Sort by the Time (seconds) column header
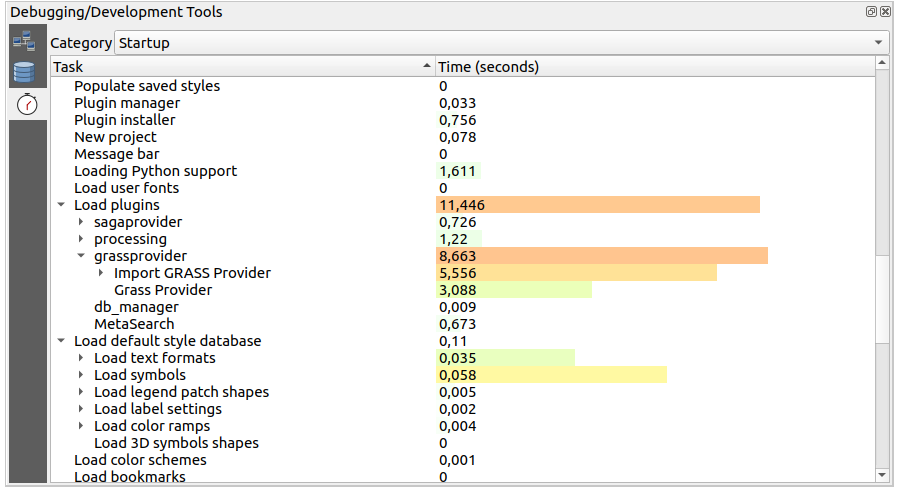899x496 pixels. (x=650, y=67)
